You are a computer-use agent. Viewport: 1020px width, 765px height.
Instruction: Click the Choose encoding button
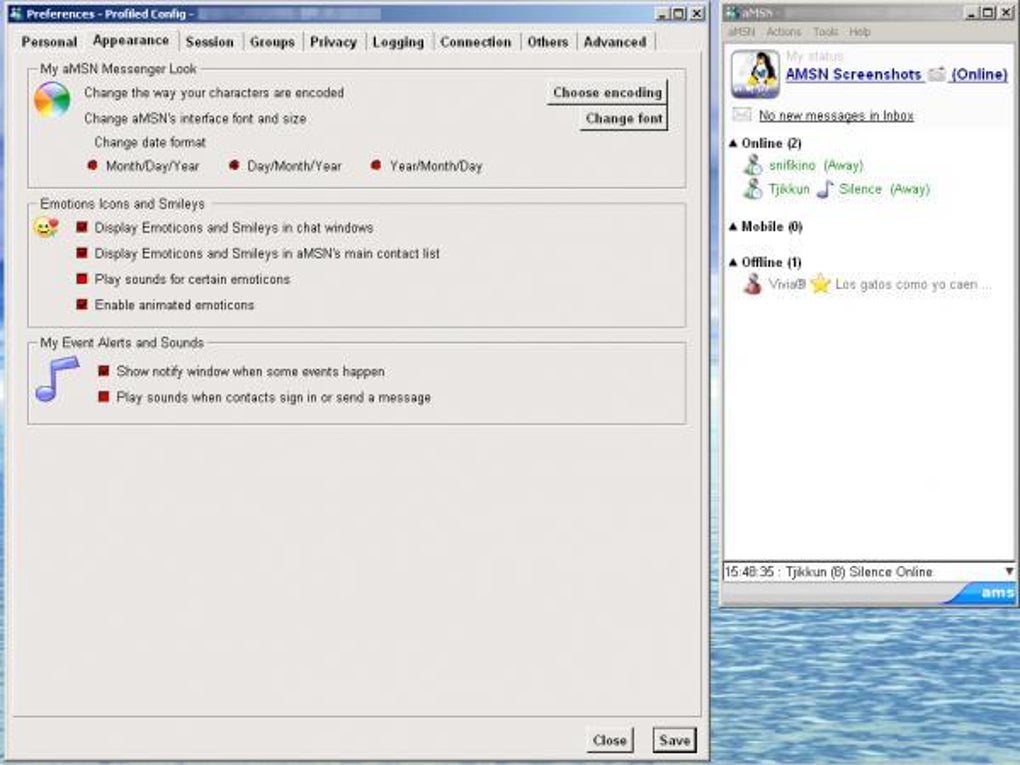point(607,92)
